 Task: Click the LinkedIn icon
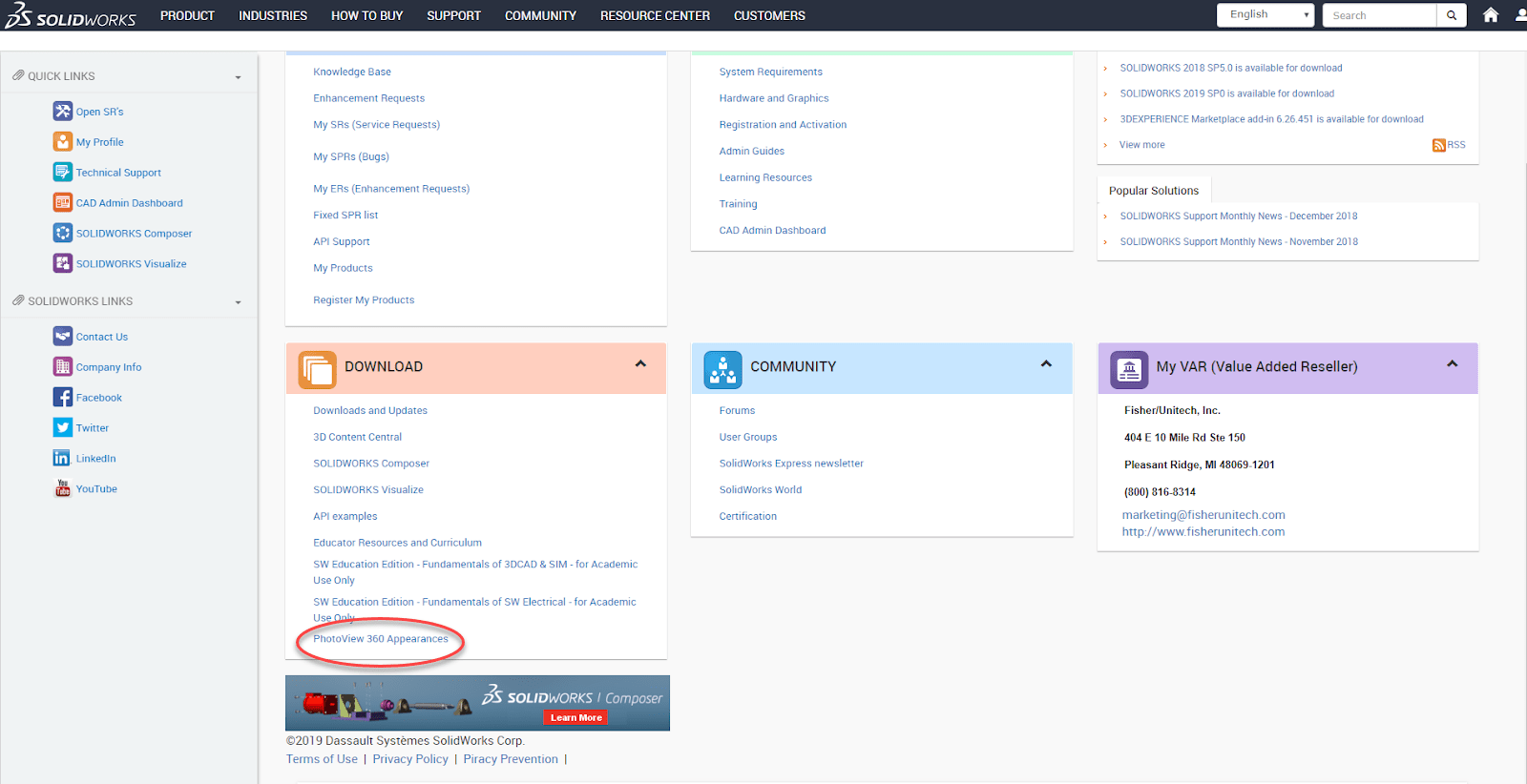(x=63, y=458)
